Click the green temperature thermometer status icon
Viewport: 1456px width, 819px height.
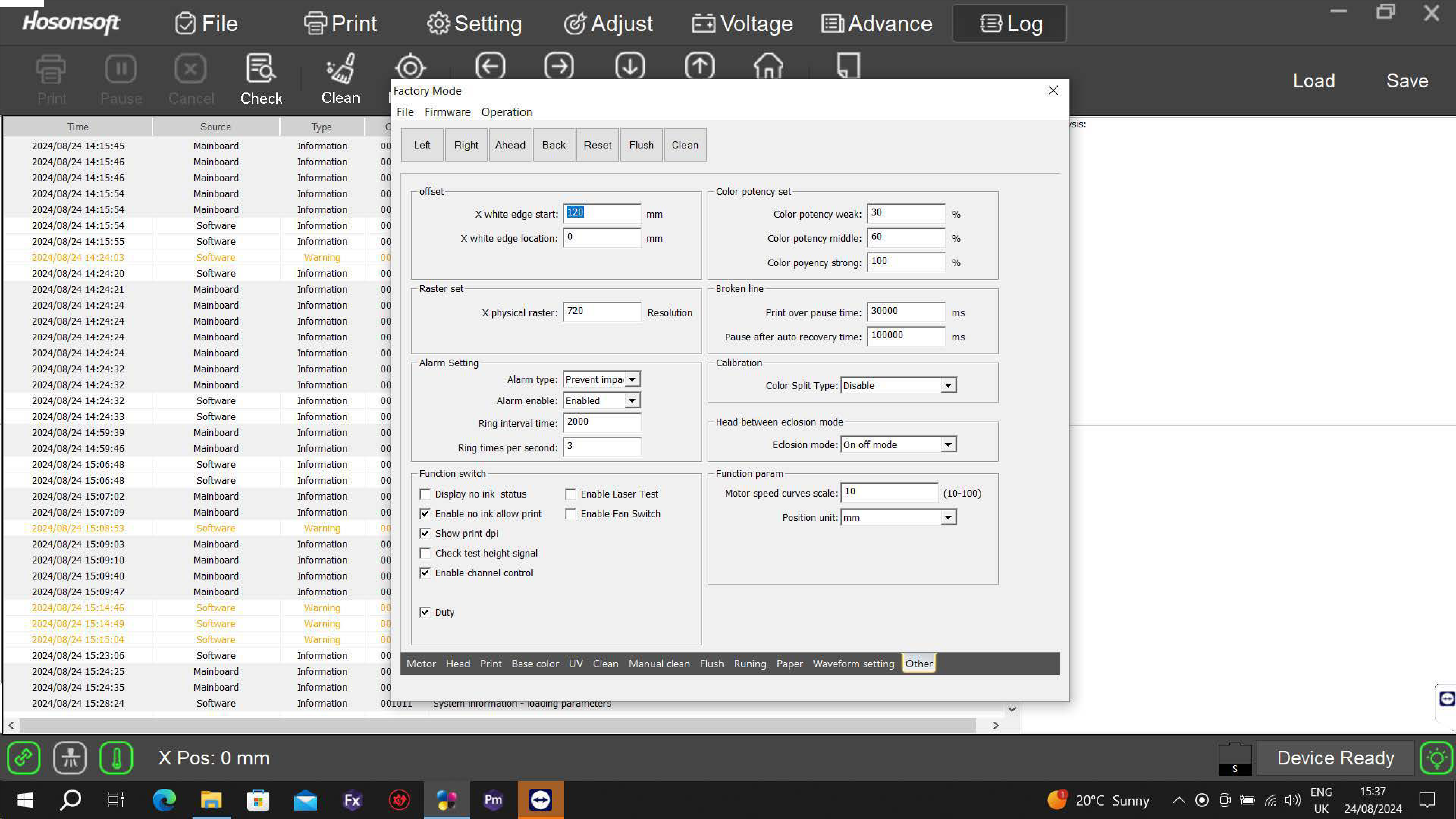click(116, 757)
